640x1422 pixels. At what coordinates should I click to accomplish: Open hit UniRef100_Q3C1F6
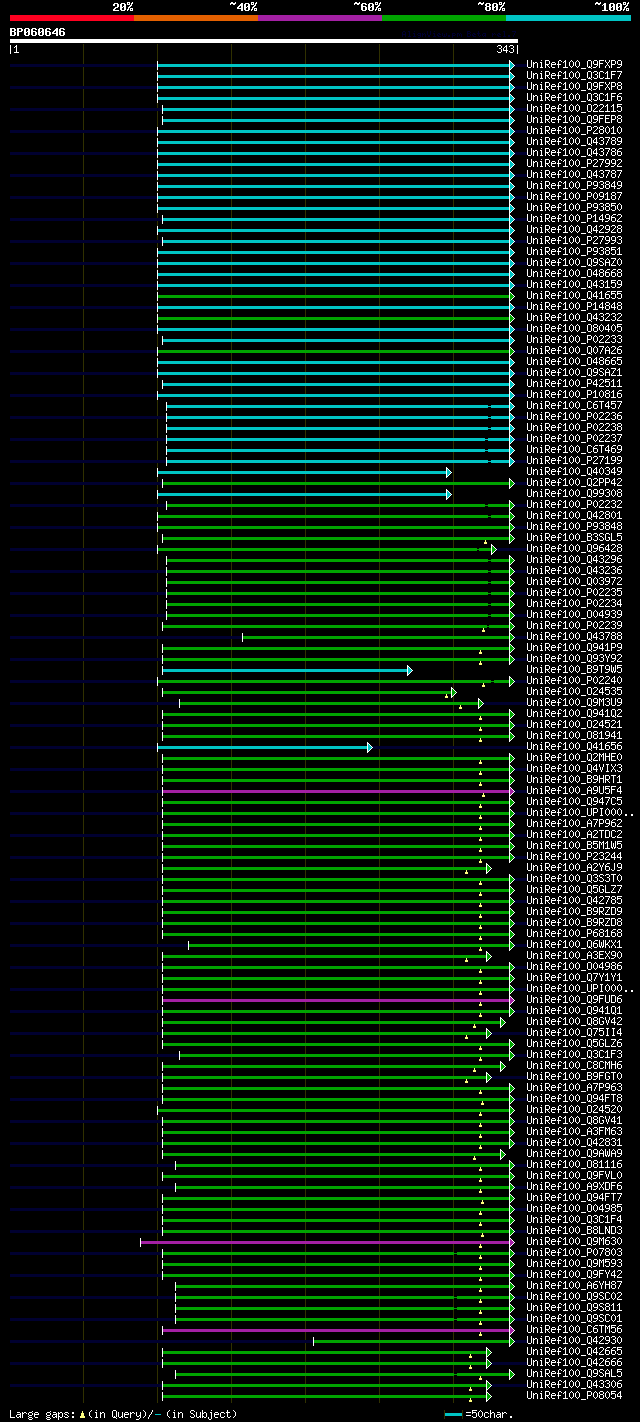[x=574, y=98]
